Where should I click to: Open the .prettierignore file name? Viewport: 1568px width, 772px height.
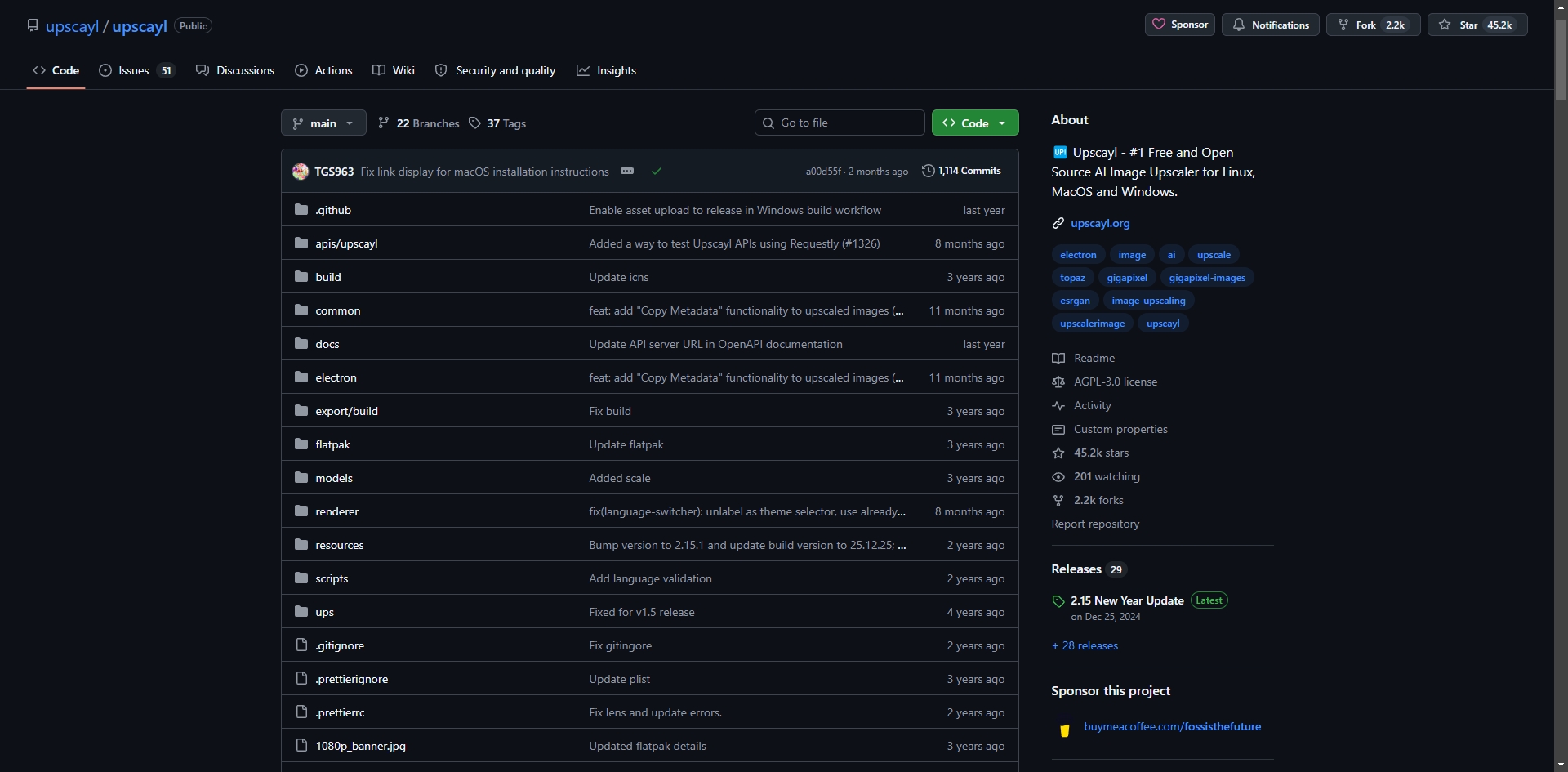click(x=351, y=679)
